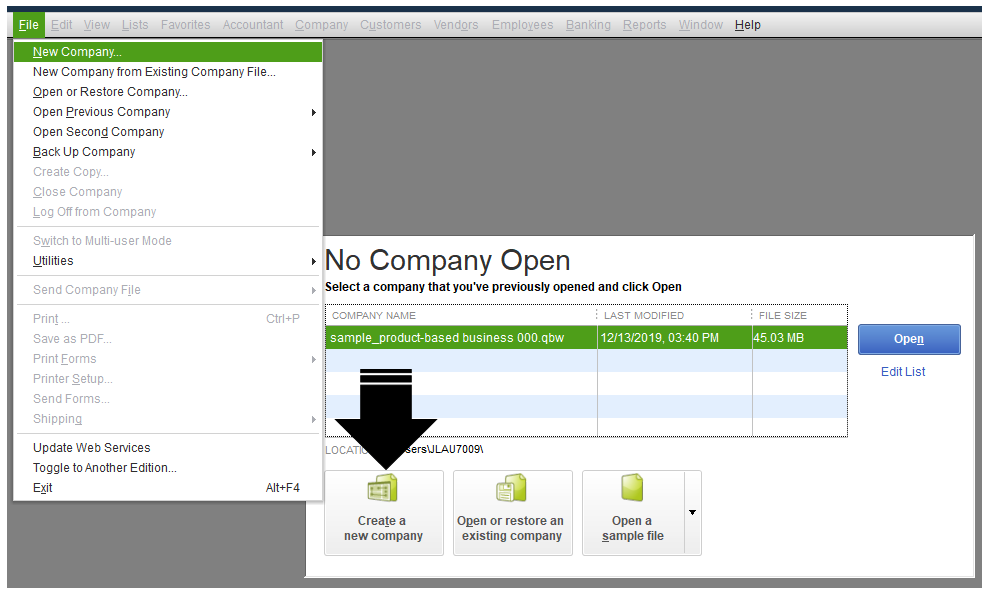Open the Lists menu
Viewport: 990px width, 595px height.
tap(135, 25)
